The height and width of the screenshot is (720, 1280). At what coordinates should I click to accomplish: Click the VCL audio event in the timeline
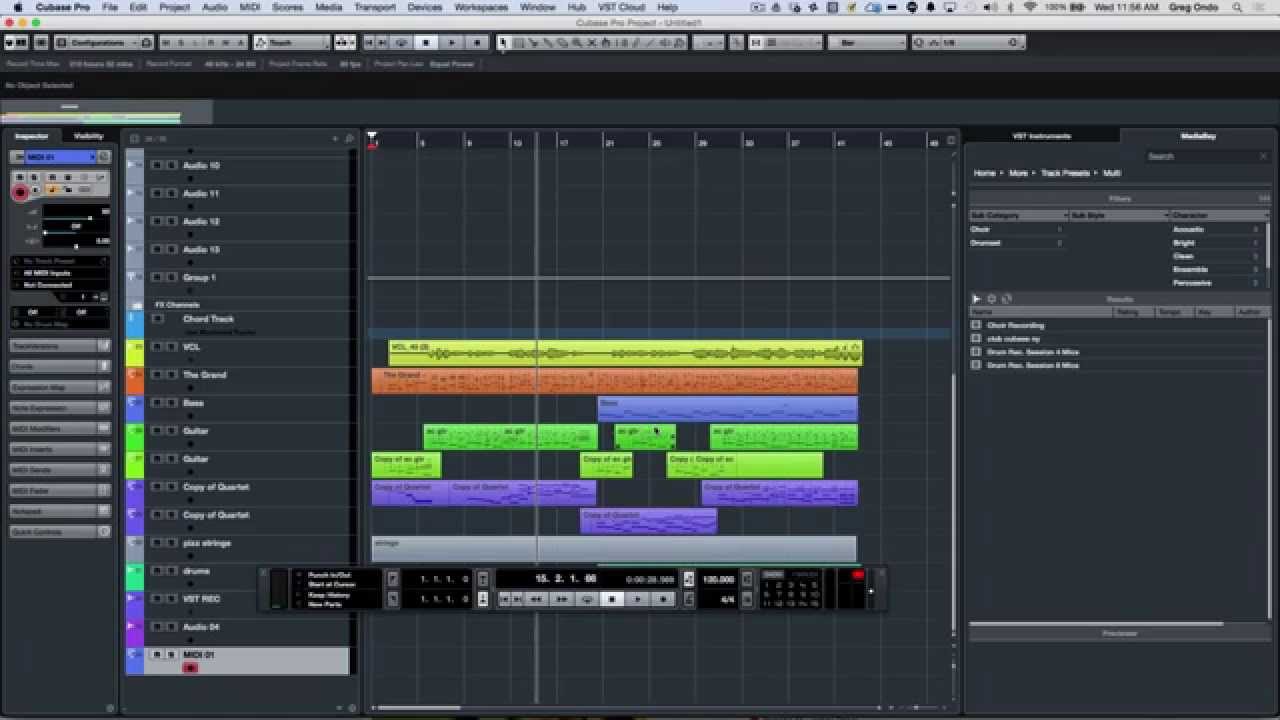(x=626, y=353)
